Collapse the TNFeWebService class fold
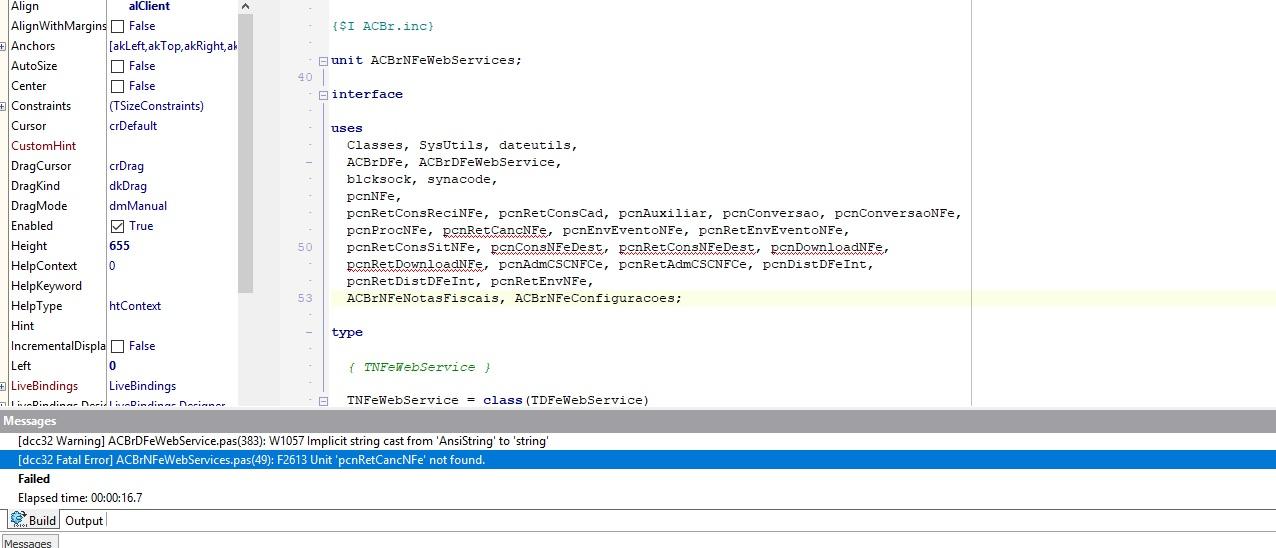 tap(323, 400)
